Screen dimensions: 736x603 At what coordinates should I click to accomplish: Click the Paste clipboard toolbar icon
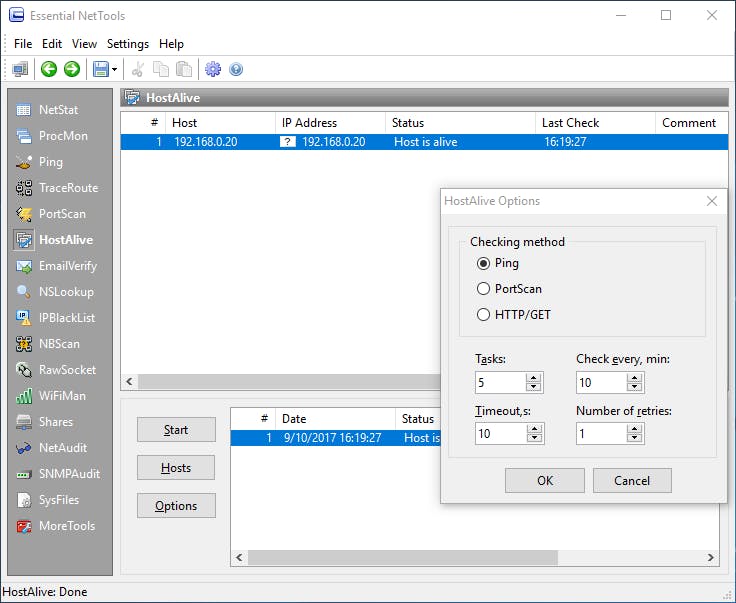184,69
